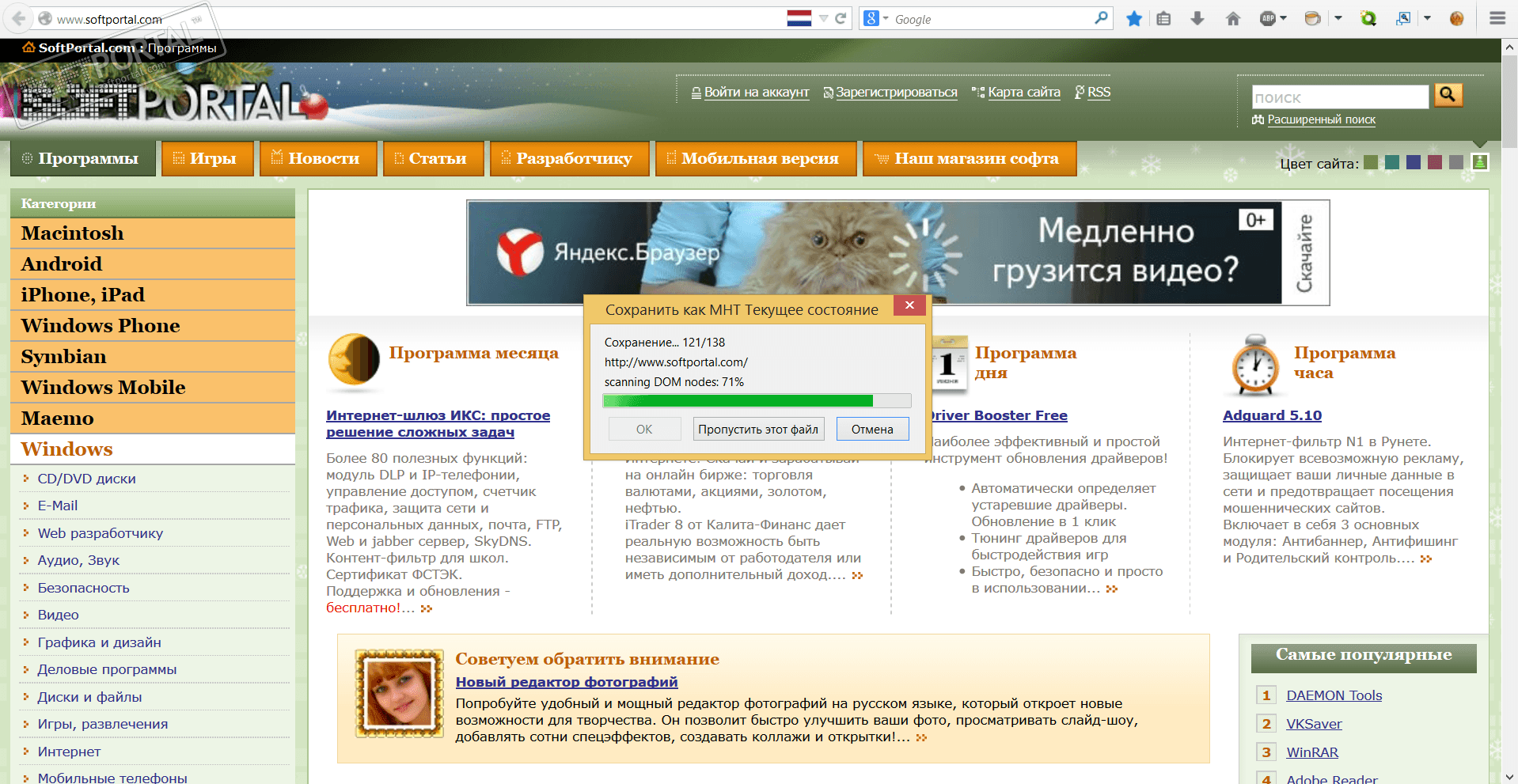Open the Безопасность subcategory
Viewport: 1518px width, 784px height.
tap(84, 588)
